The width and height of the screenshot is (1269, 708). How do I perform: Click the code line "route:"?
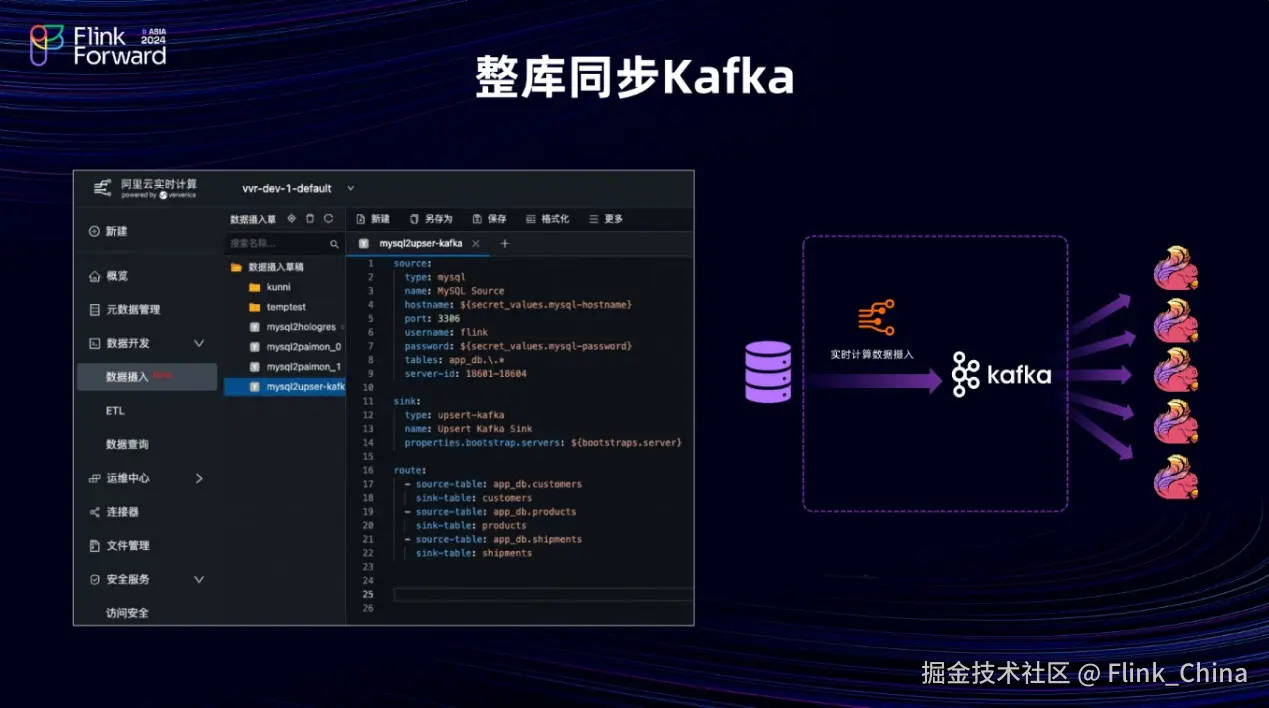[410, 470]
